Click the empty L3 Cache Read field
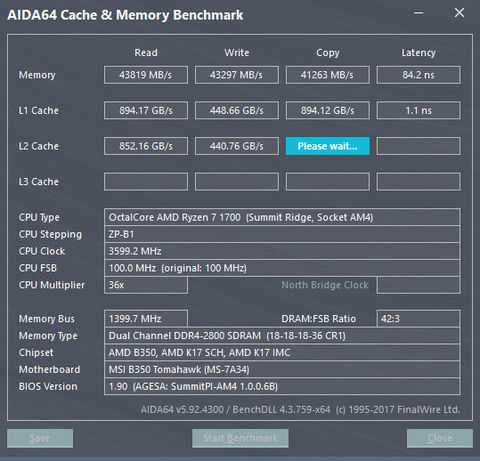Viewport: 480px width, 461px height. pyautogui.click(x=146, y=182)
